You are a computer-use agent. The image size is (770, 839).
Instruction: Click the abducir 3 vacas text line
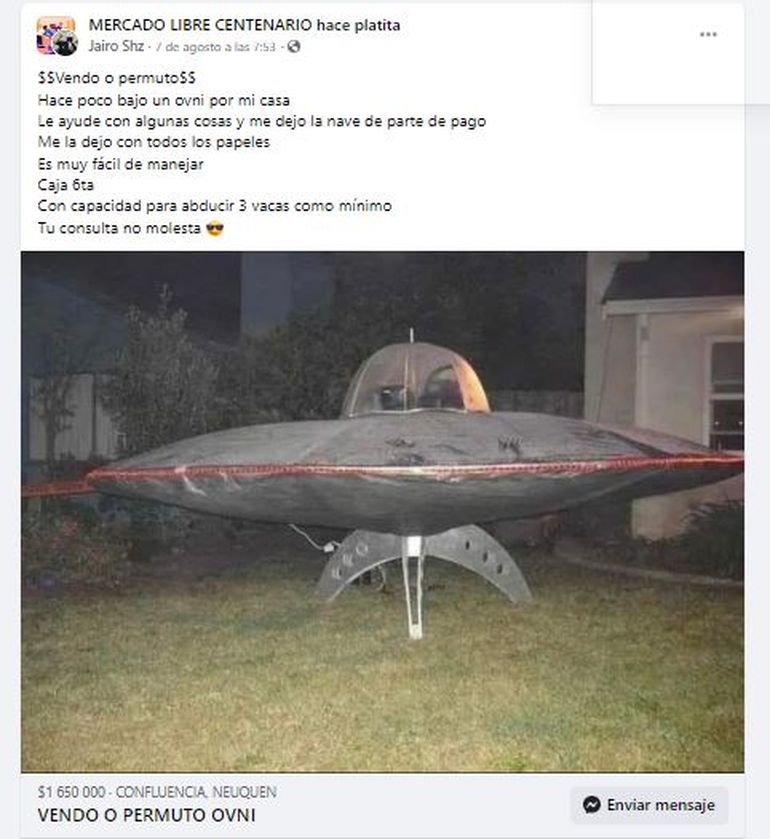[215, 206]
